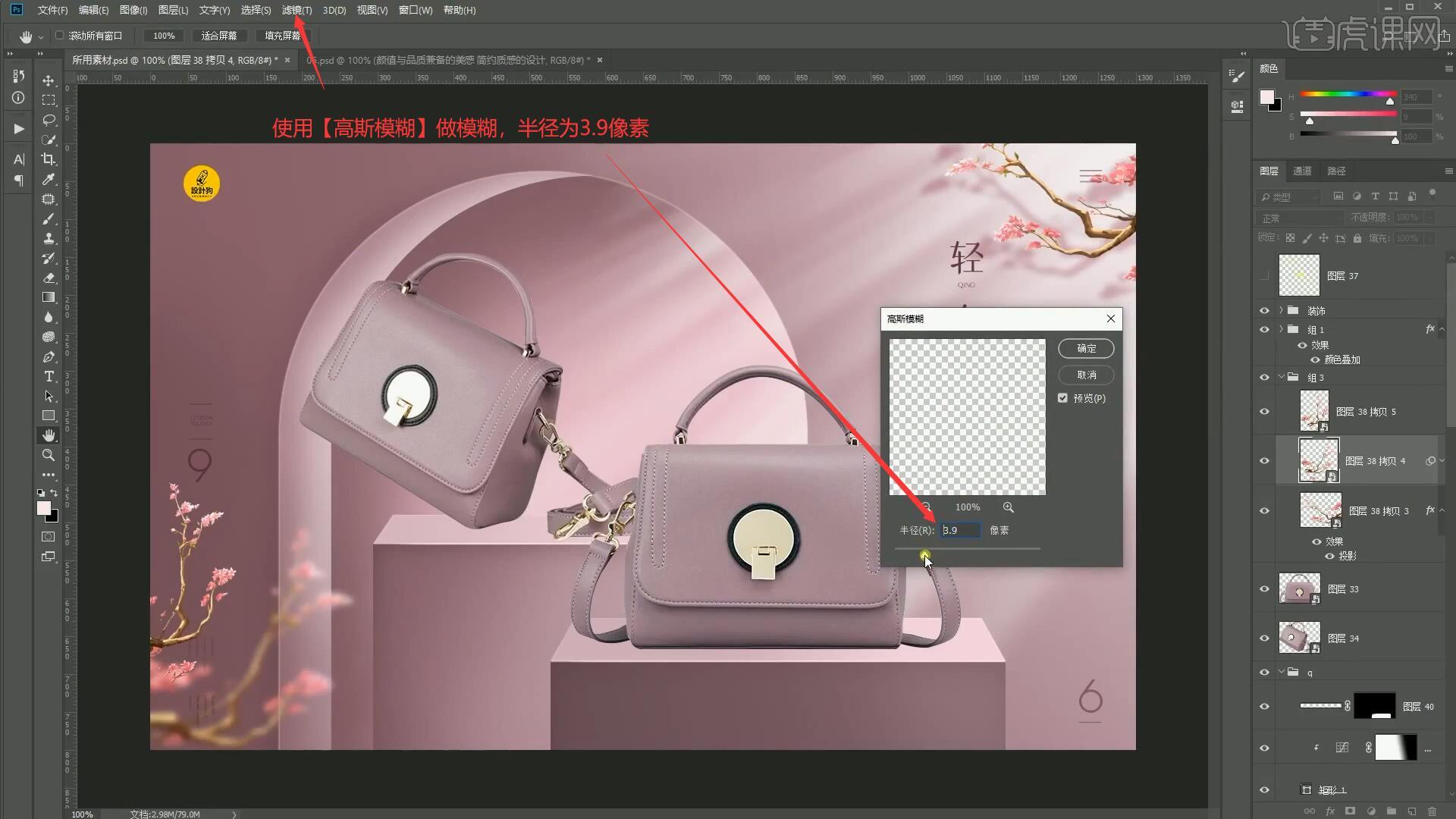The width and height of the screenshot is (1456, 819).
Task: Select the Lasso tool
Action: [49, 120]
